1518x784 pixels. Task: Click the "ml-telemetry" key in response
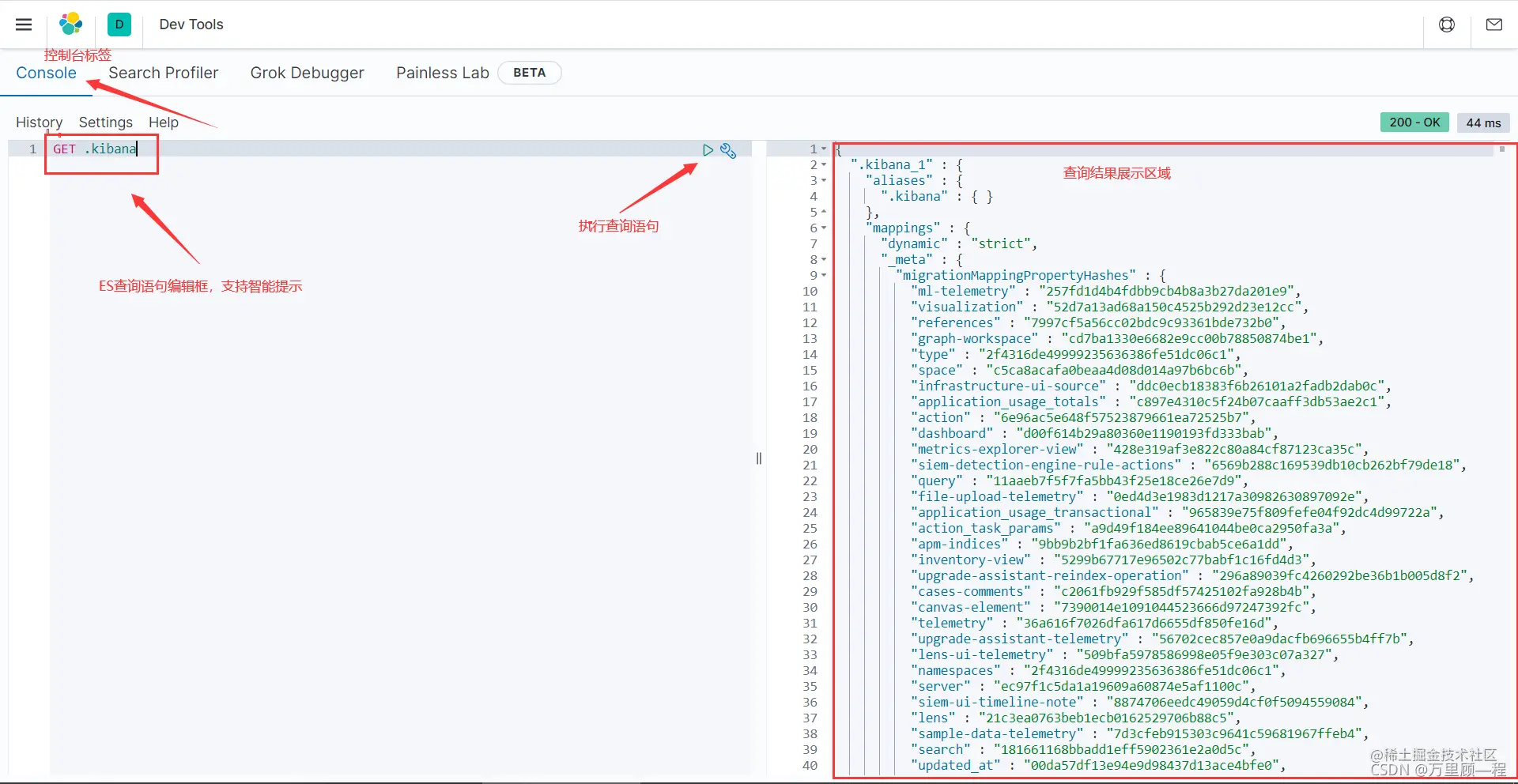963,291
